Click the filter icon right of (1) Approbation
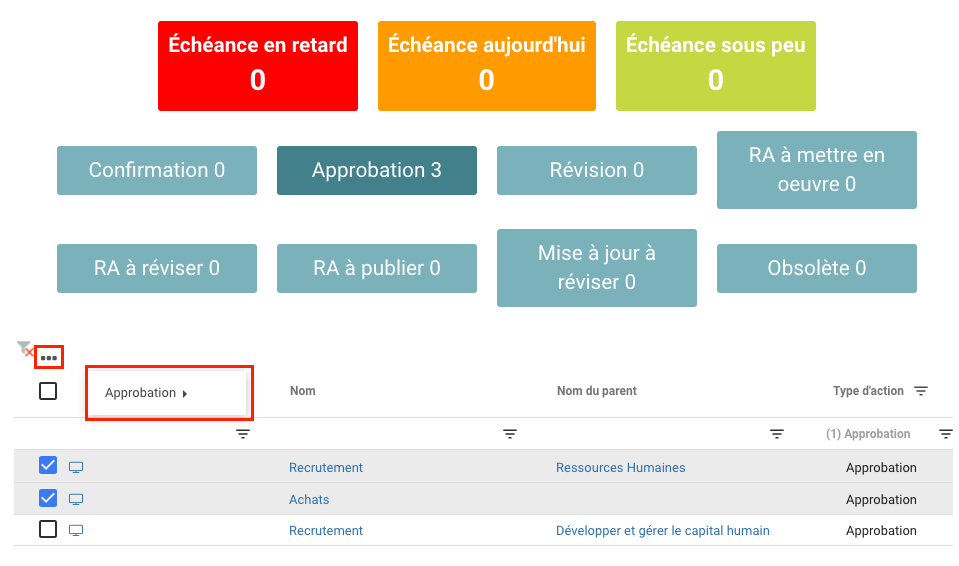 tap(945, 434)
